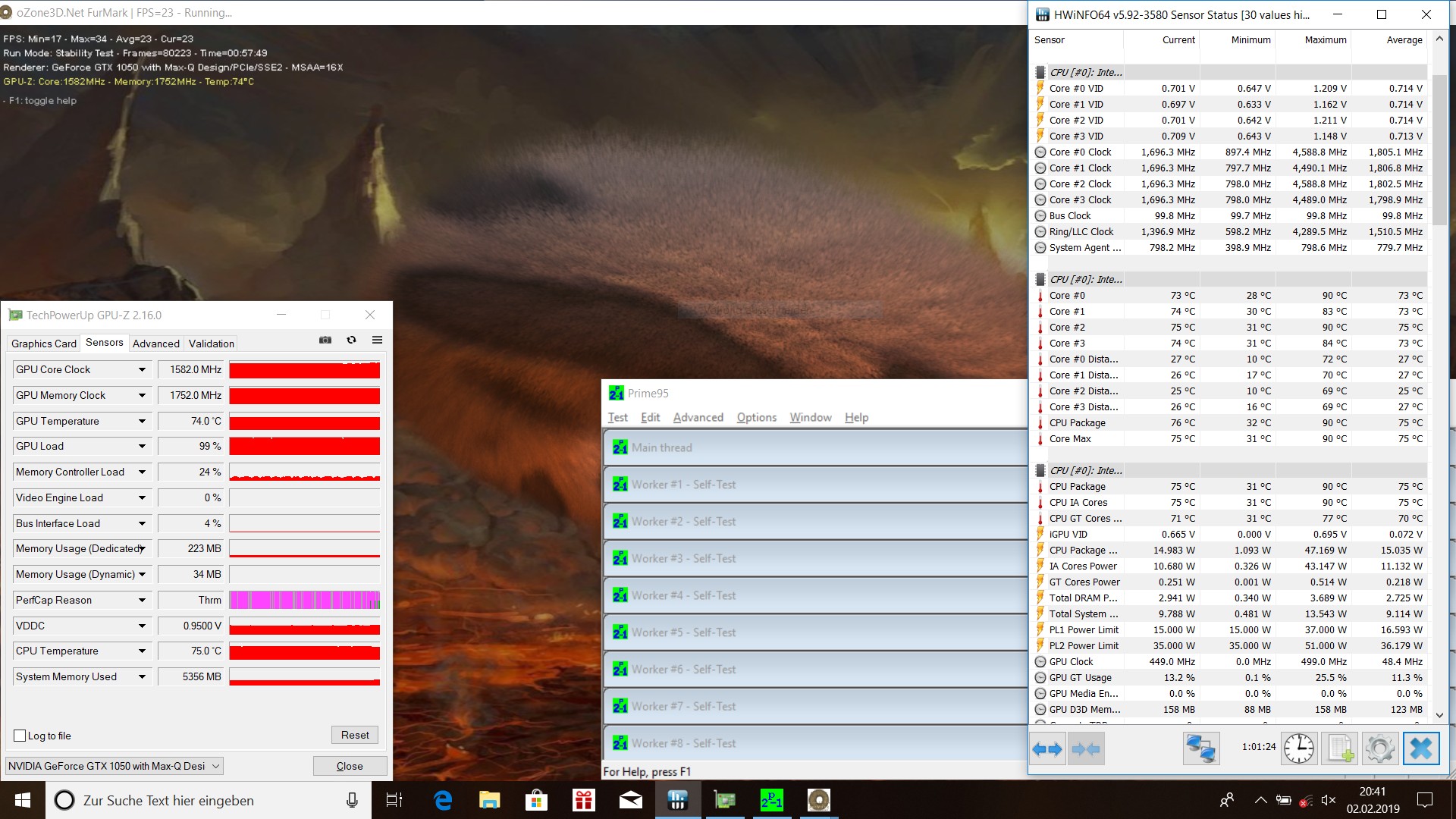This screenshot has height=819, width=1456.
Task: Switch to Validation tab
Action: [212, 344]
